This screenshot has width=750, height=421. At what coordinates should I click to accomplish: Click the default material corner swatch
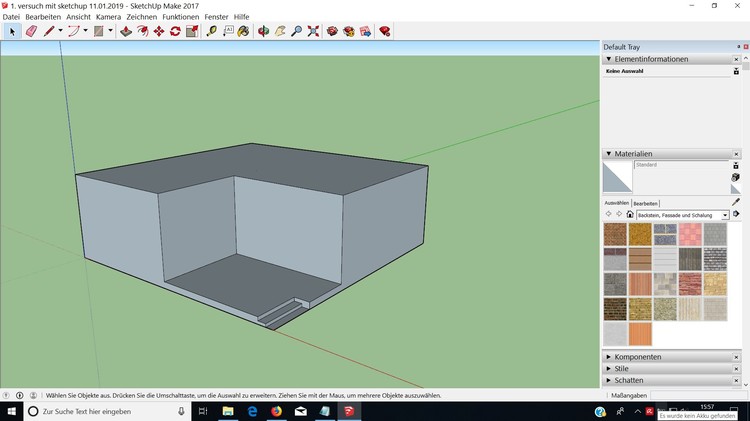(x=736, y=189)
